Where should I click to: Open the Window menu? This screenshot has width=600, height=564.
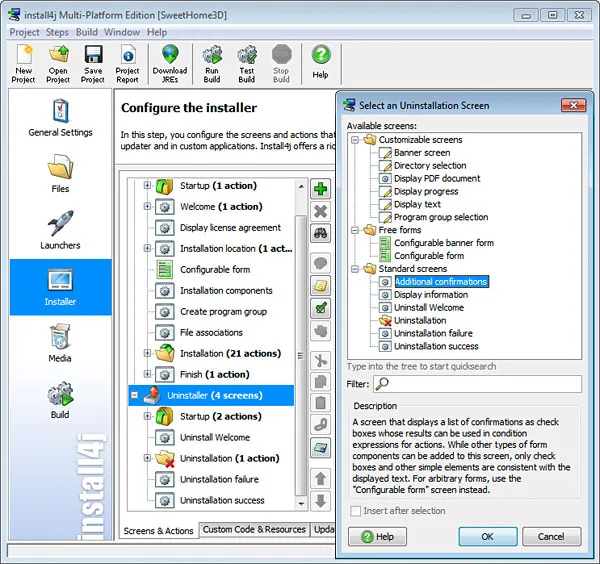click(x=122, y=32)
